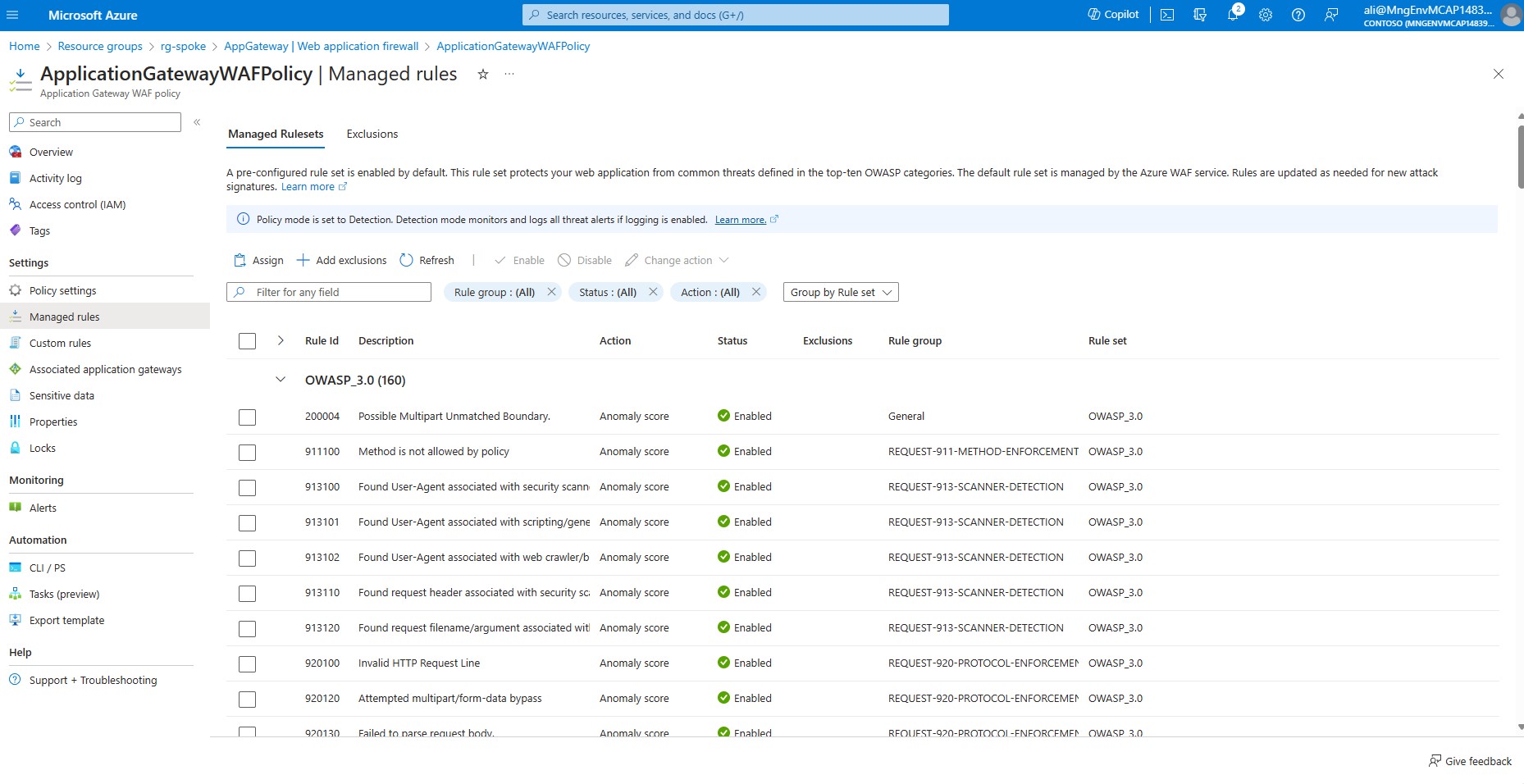The height and width of the screenshot is (784, 1524).
Task: Check the box for rule 913110
Action: (247, 594)
